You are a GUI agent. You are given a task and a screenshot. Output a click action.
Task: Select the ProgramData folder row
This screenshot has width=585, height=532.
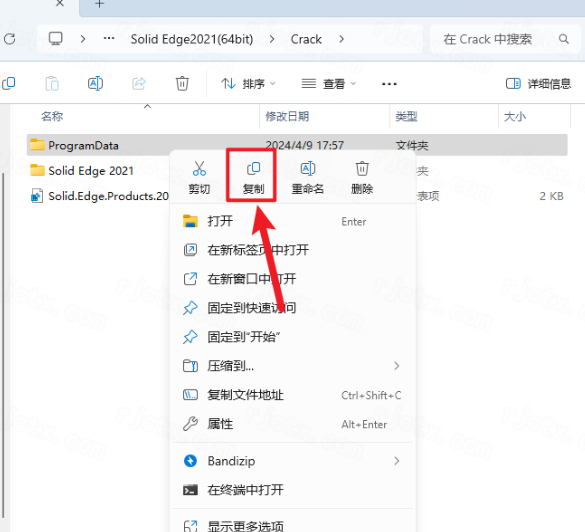(x=297, y=145)
